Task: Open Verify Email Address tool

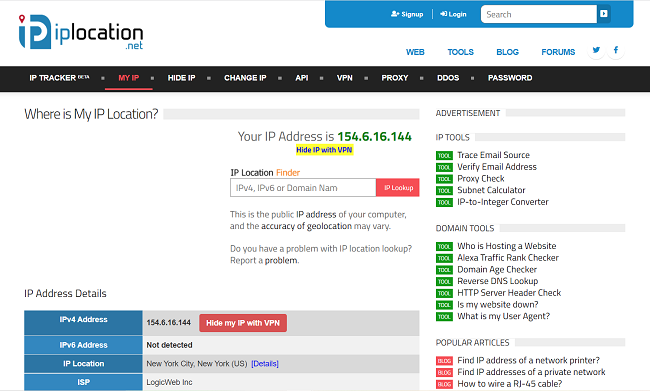Action: 497,167
